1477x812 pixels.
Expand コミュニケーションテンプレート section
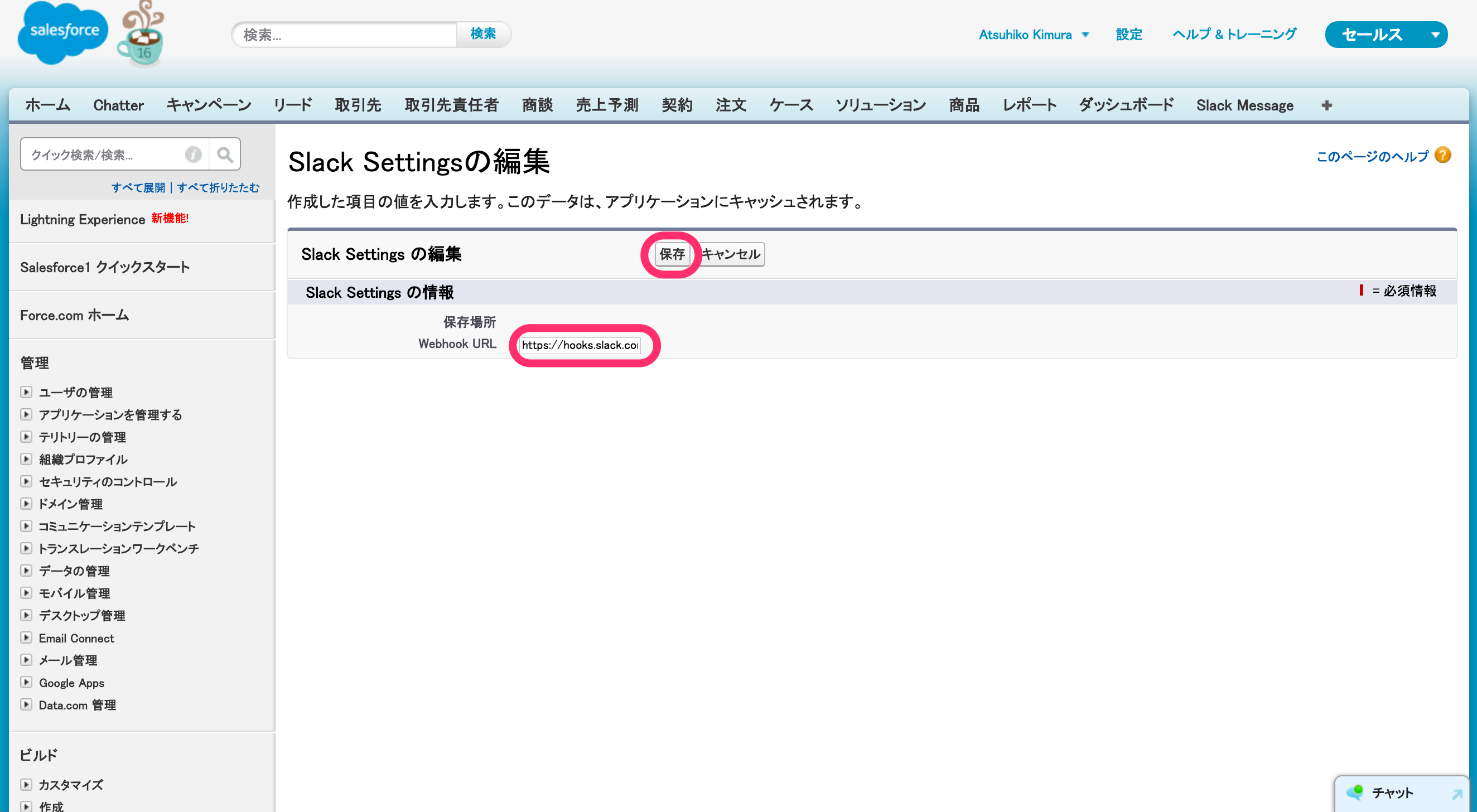click(26, 526)
